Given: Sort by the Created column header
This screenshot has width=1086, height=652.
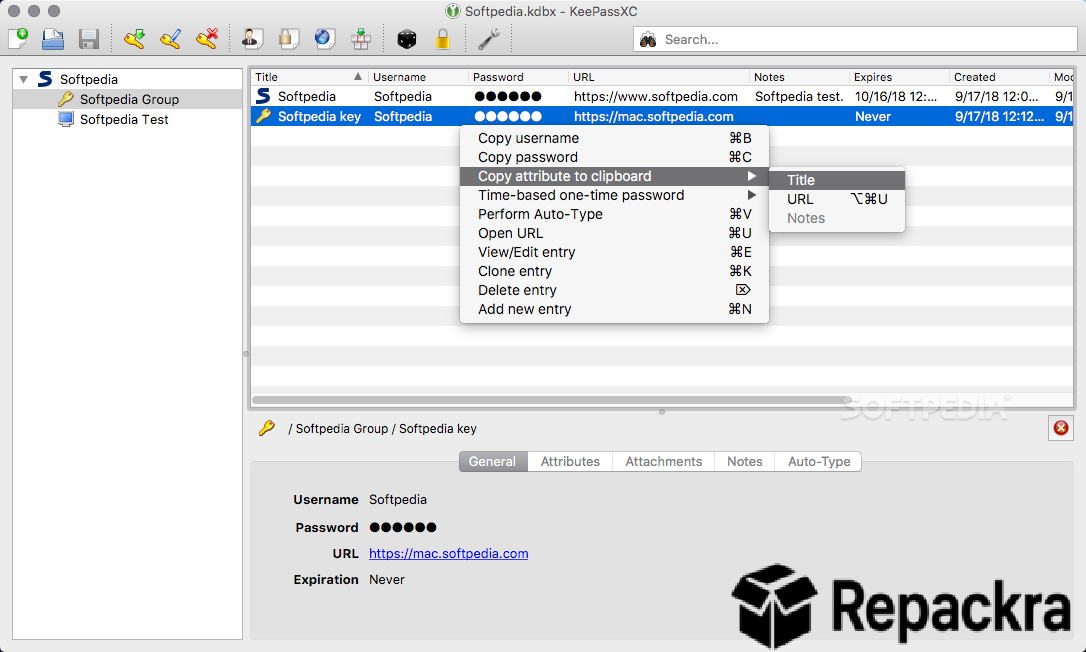Looking at the screenshot, I should 999,77.
